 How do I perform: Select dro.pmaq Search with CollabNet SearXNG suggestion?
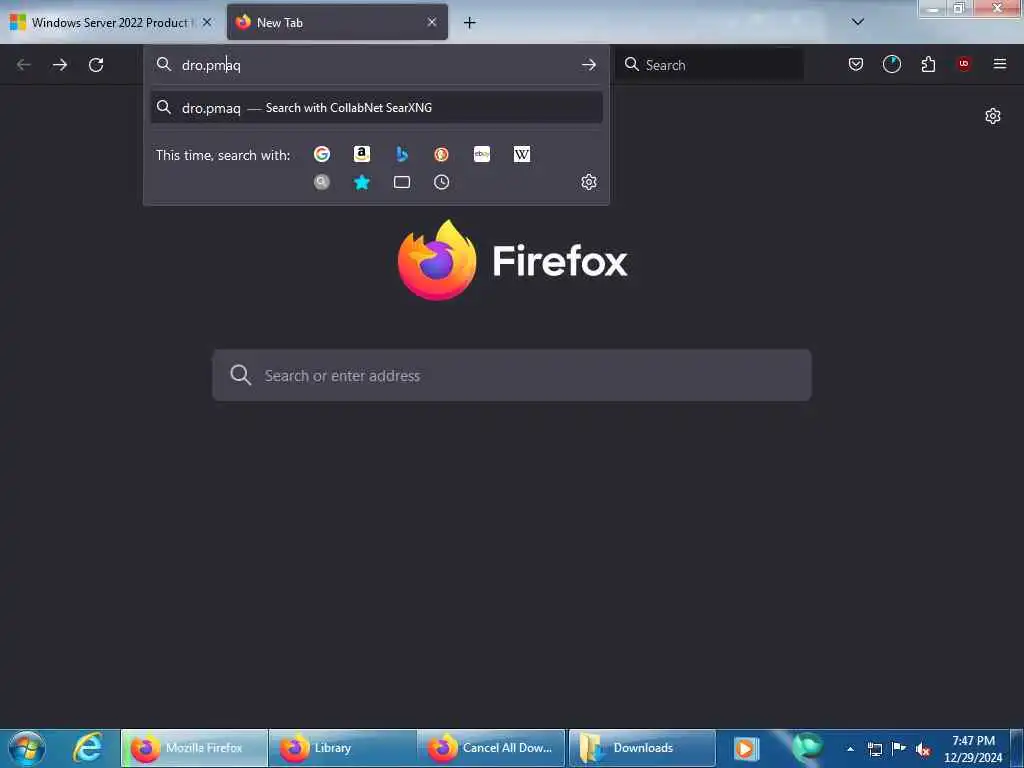pos(376,108)
